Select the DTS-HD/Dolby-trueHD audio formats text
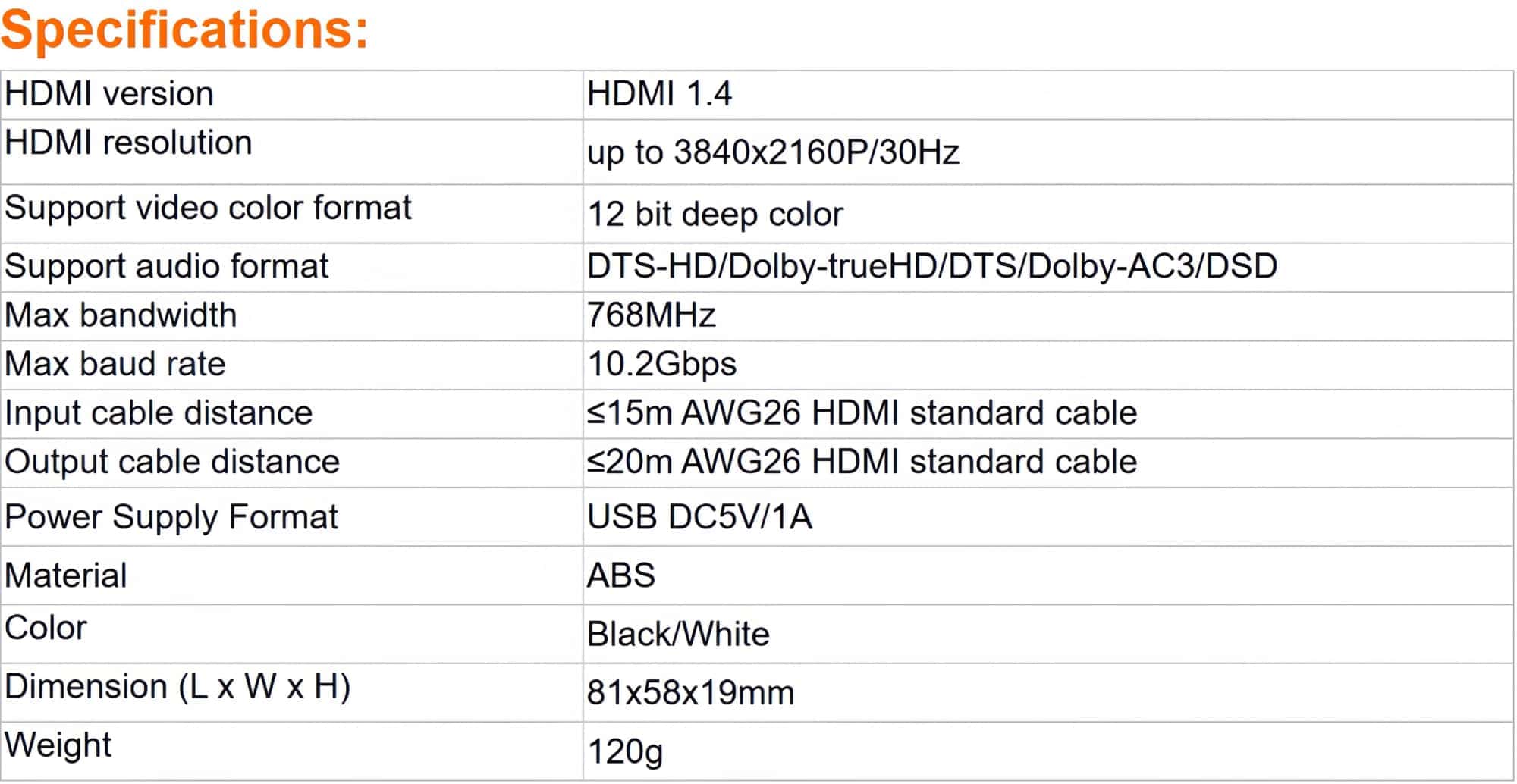Viewport: 1517px width, 784px height. pyautogui.click(x=931, y=266)
